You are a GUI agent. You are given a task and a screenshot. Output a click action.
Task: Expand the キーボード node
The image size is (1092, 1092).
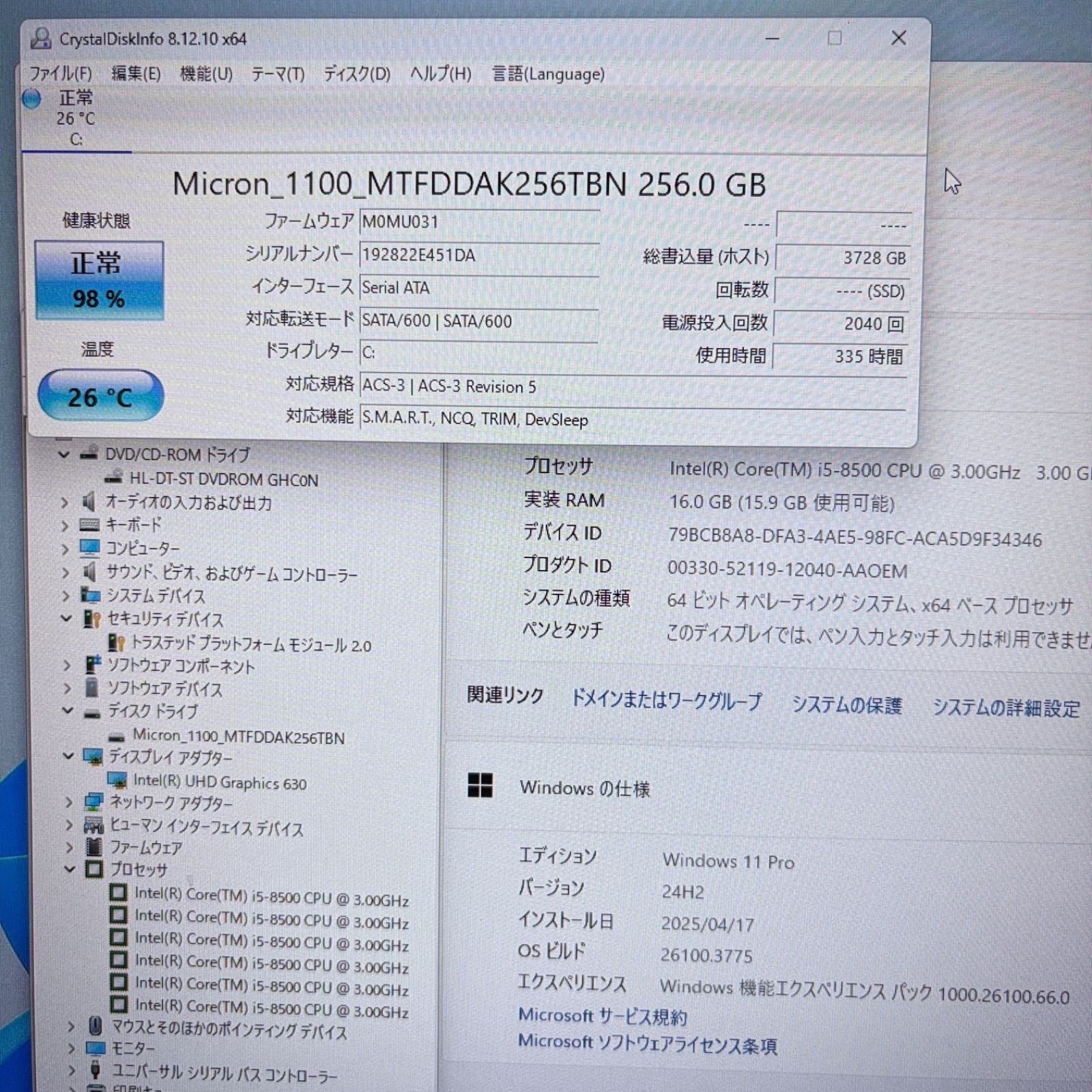pos(64,526)
